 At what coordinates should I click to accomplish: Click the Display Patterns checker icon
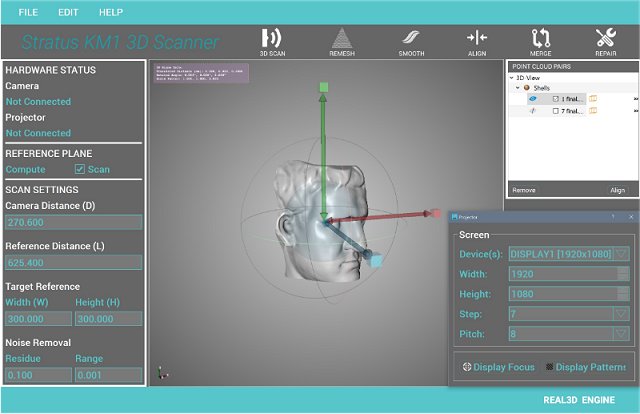tap(549, 367)
